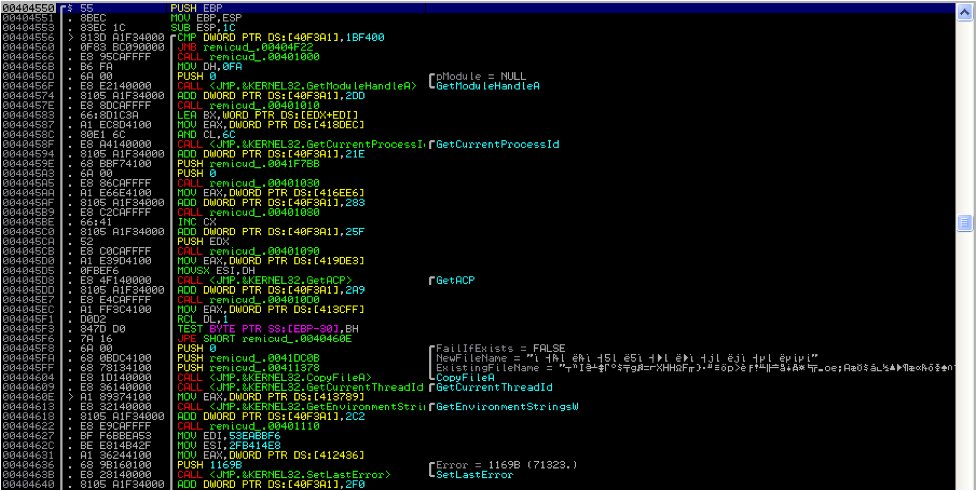Select the CALL remicud_.004010D0 instruction
The height and width of the screenshot is (491, 977).
pyautogui.click(x=249, y=300)
